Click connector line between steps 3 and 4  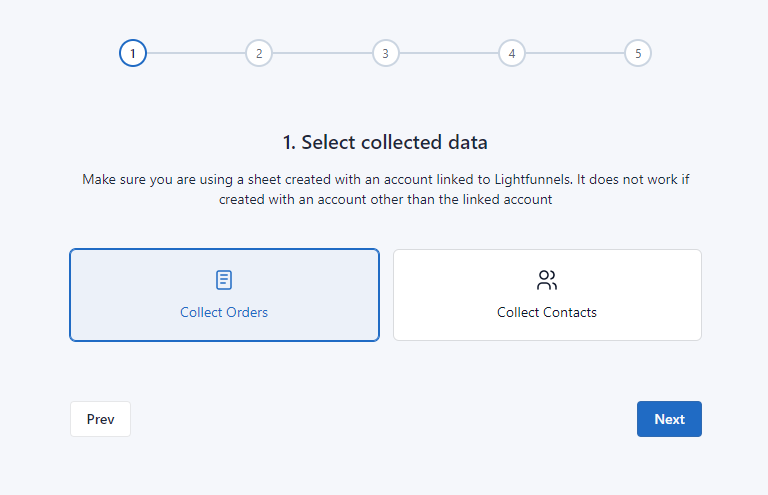coord(448,53)
